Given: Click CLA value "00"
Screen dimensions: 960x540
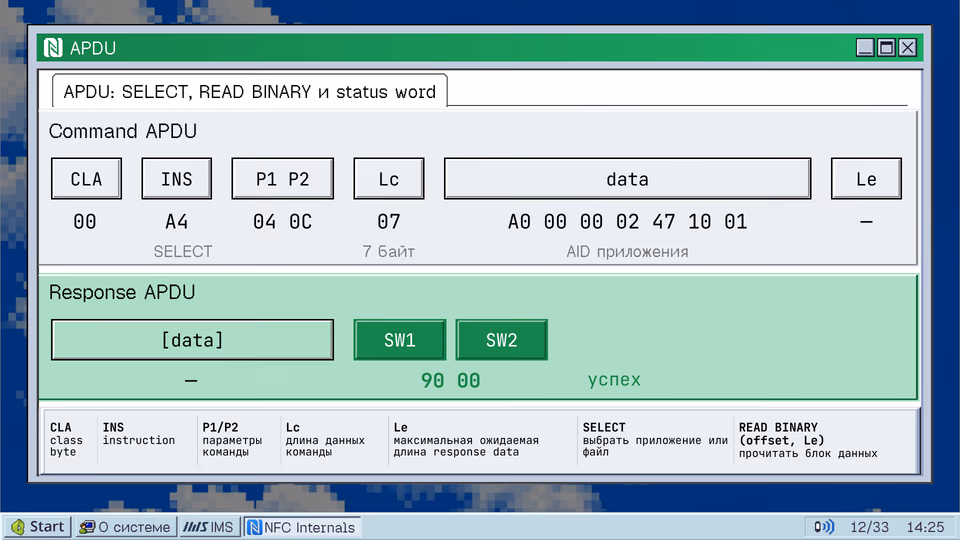Looking at the screenshot, I should coord(84,222).
